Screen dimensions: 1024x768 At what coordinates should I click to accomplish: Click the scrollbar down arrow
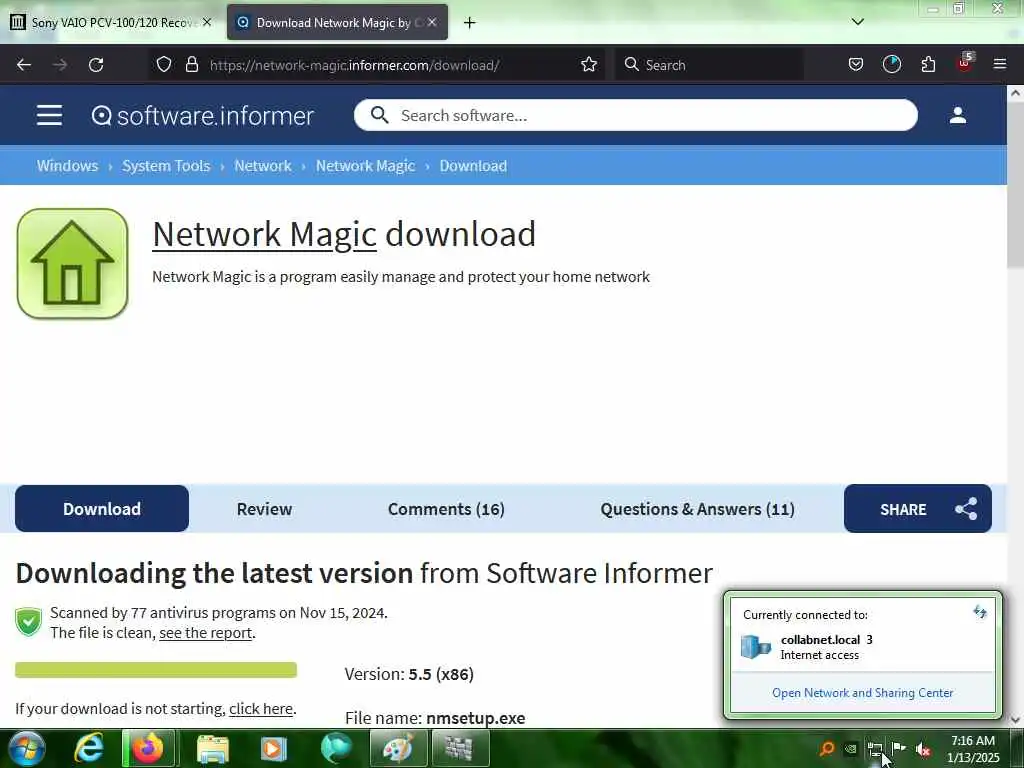point(1016,720)
